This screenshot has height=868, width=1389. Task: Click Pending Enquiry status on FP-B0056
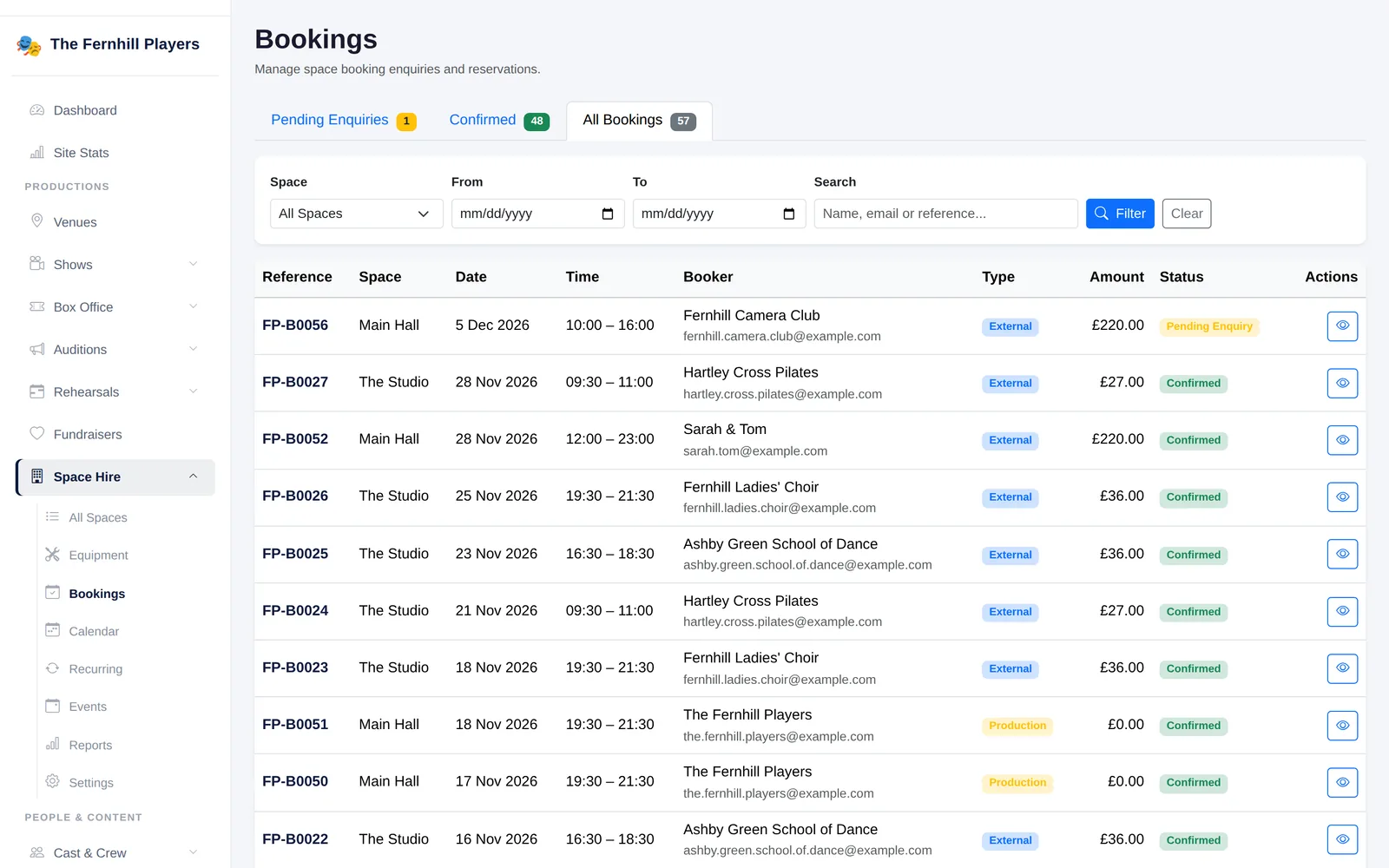click(x=1209, y=326)
